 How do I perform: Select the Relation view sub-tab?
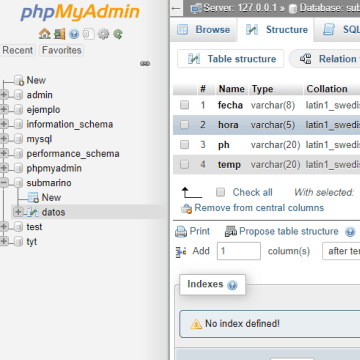click(x=325, y=59)
